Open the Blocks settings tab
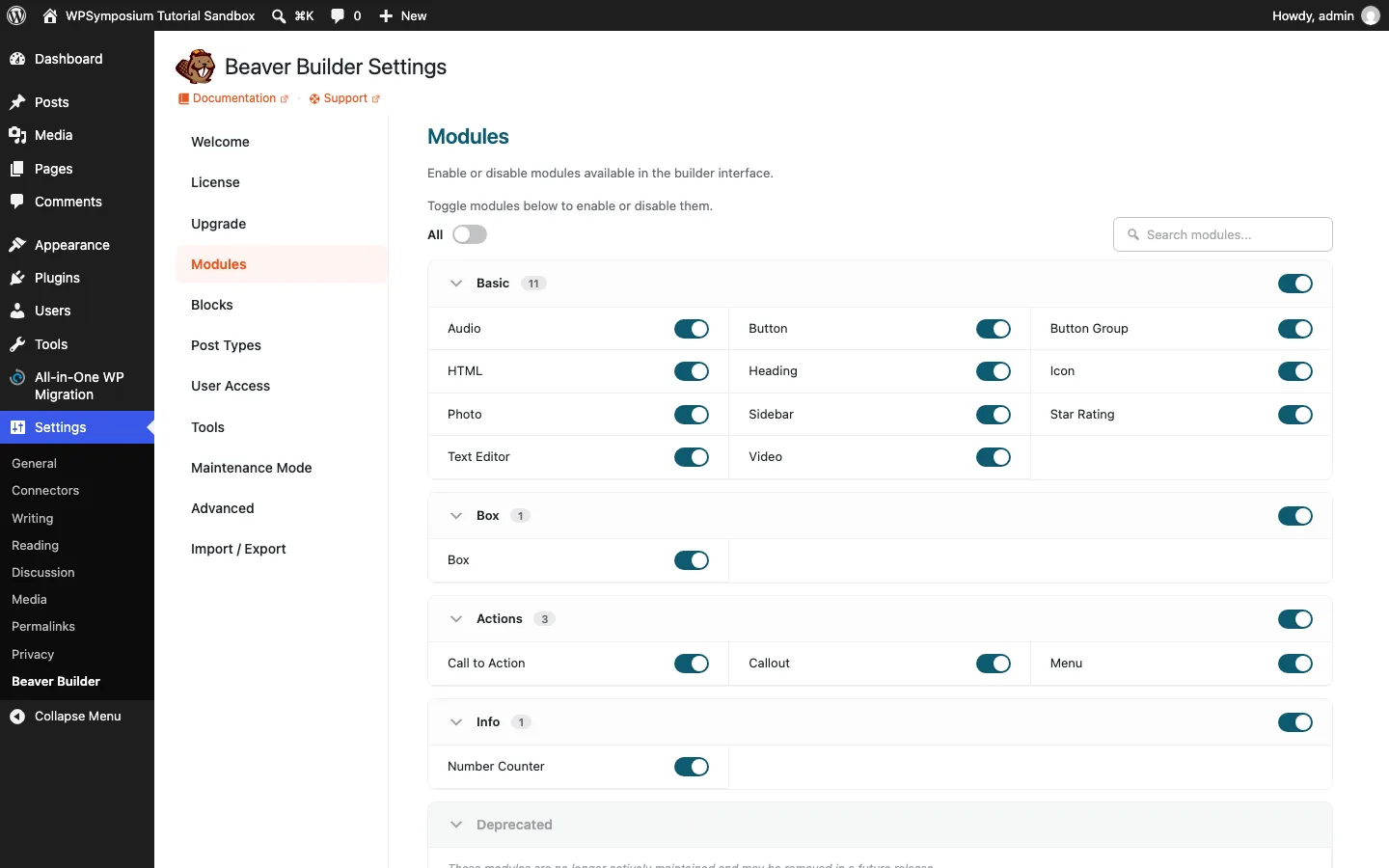The width and height of the screenshot is (1389, 868). pyautogui.click(x=282, y=305)
